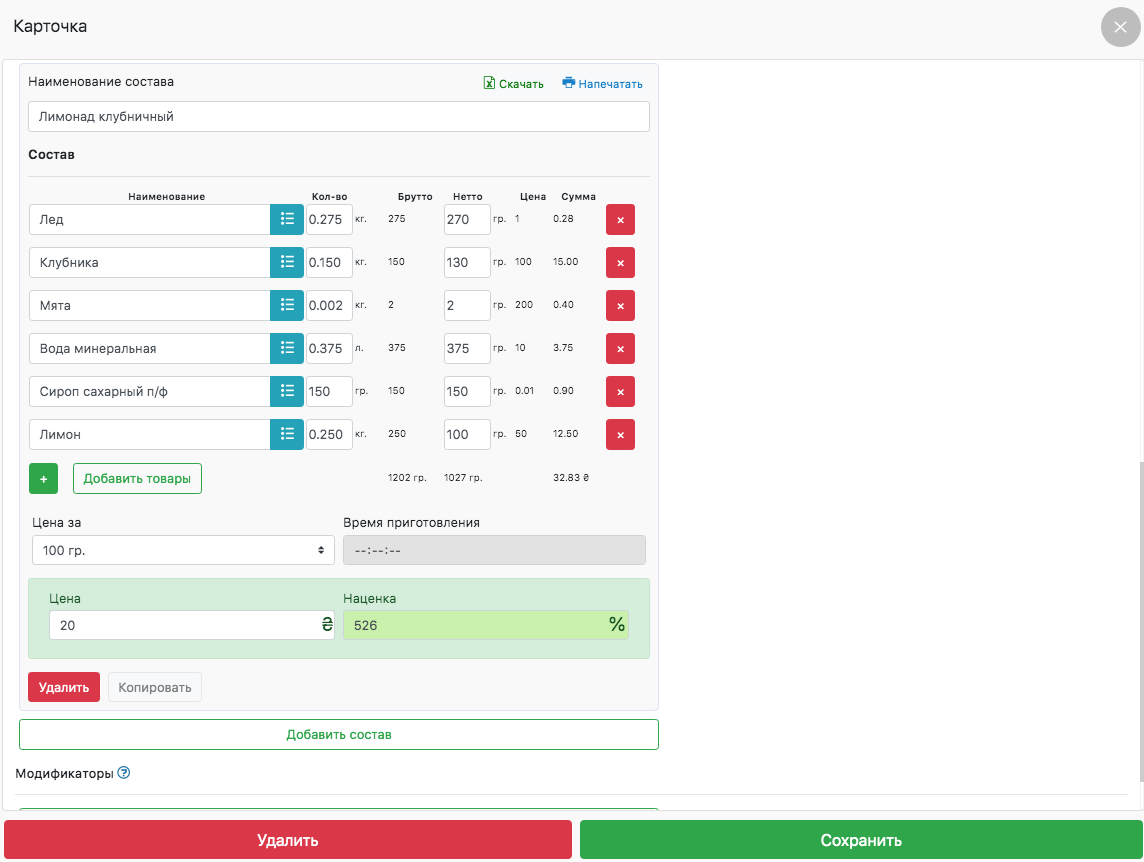Image resolution: width=1144 pixels, height=862 pixels.
Task: Remove Сироп сахарный п/ф from composition
Action: point(620,392)
